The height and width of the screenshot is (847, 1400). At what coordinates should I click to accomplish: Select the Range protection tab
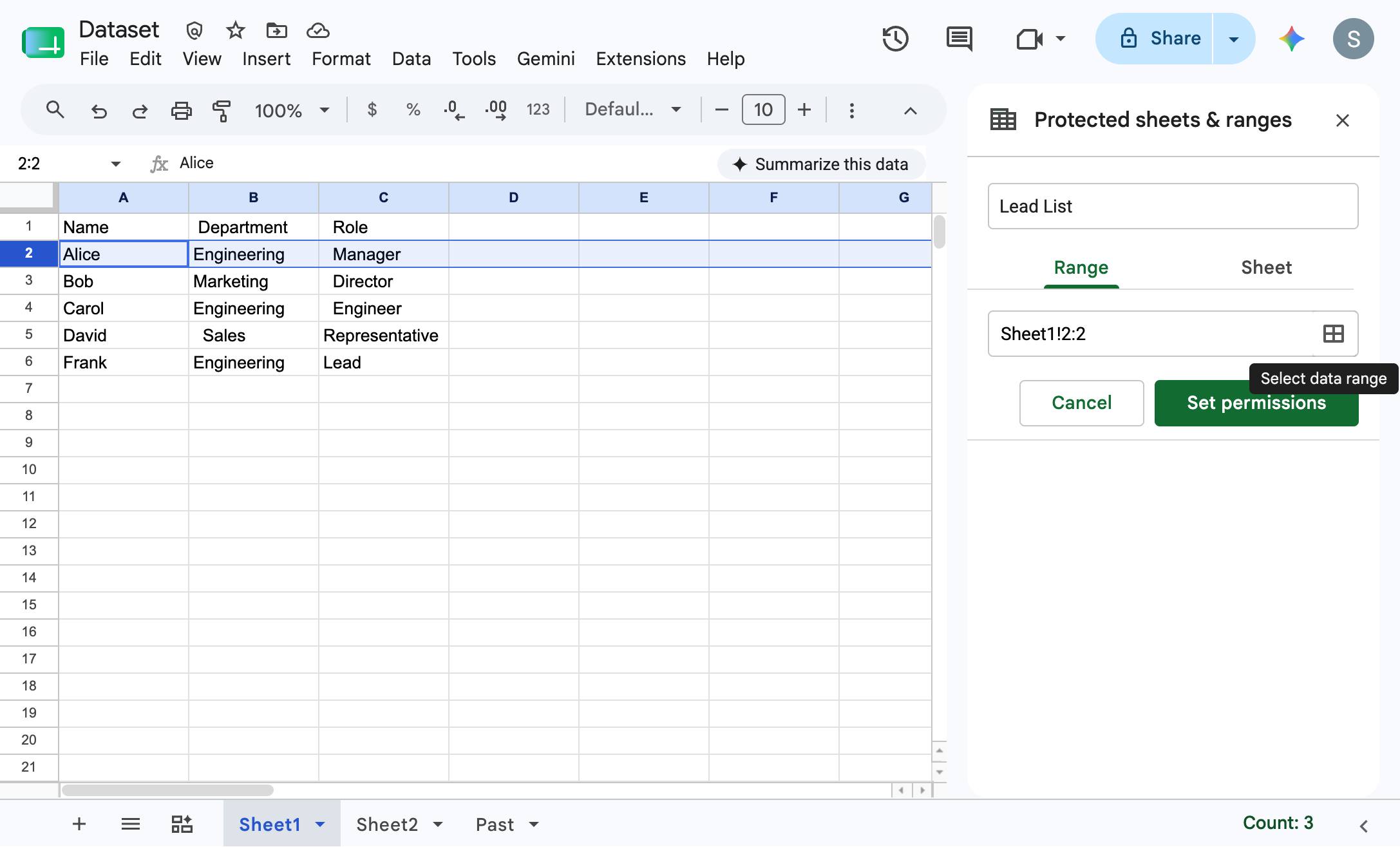coord(1081,268)
